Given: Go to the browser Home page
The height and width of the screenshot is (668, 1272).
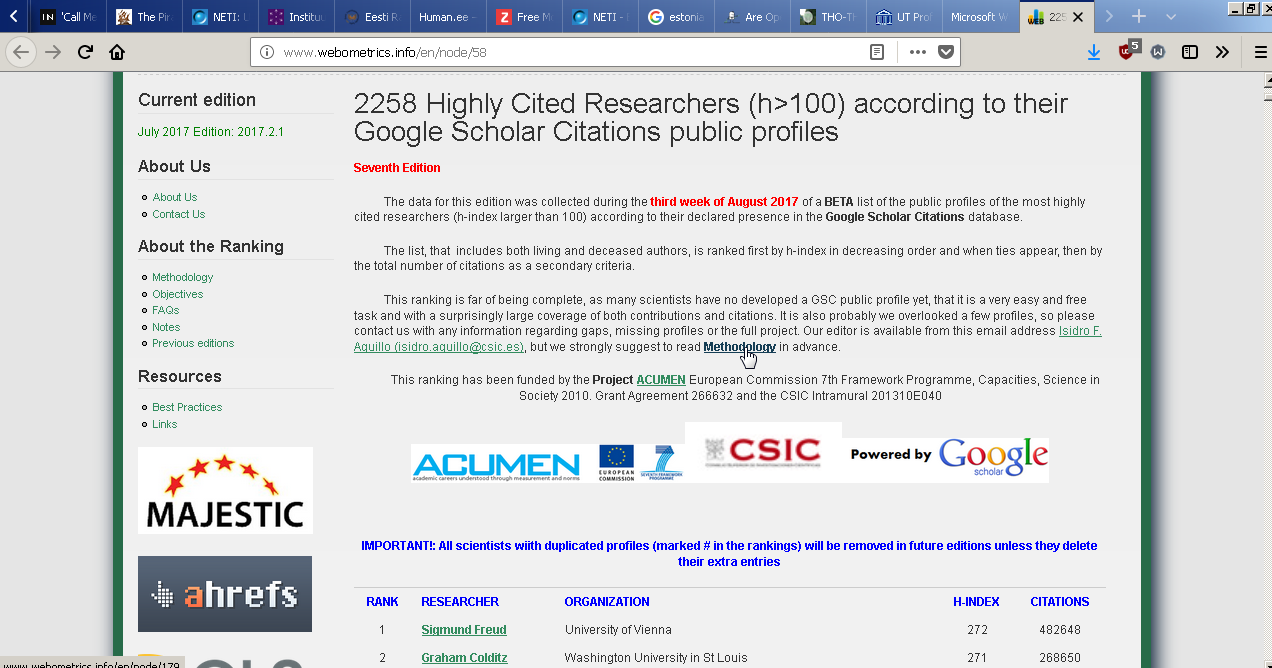Looking at the screenshot, I should 117,52.
